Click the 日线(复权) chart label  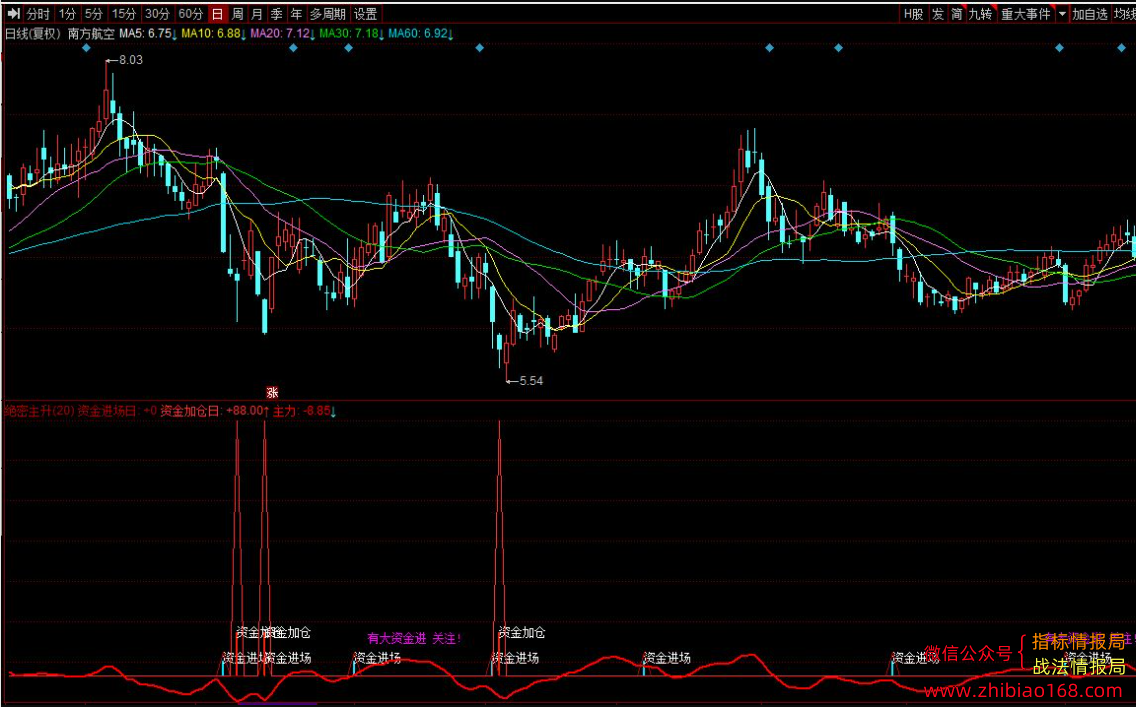[33, 33]
